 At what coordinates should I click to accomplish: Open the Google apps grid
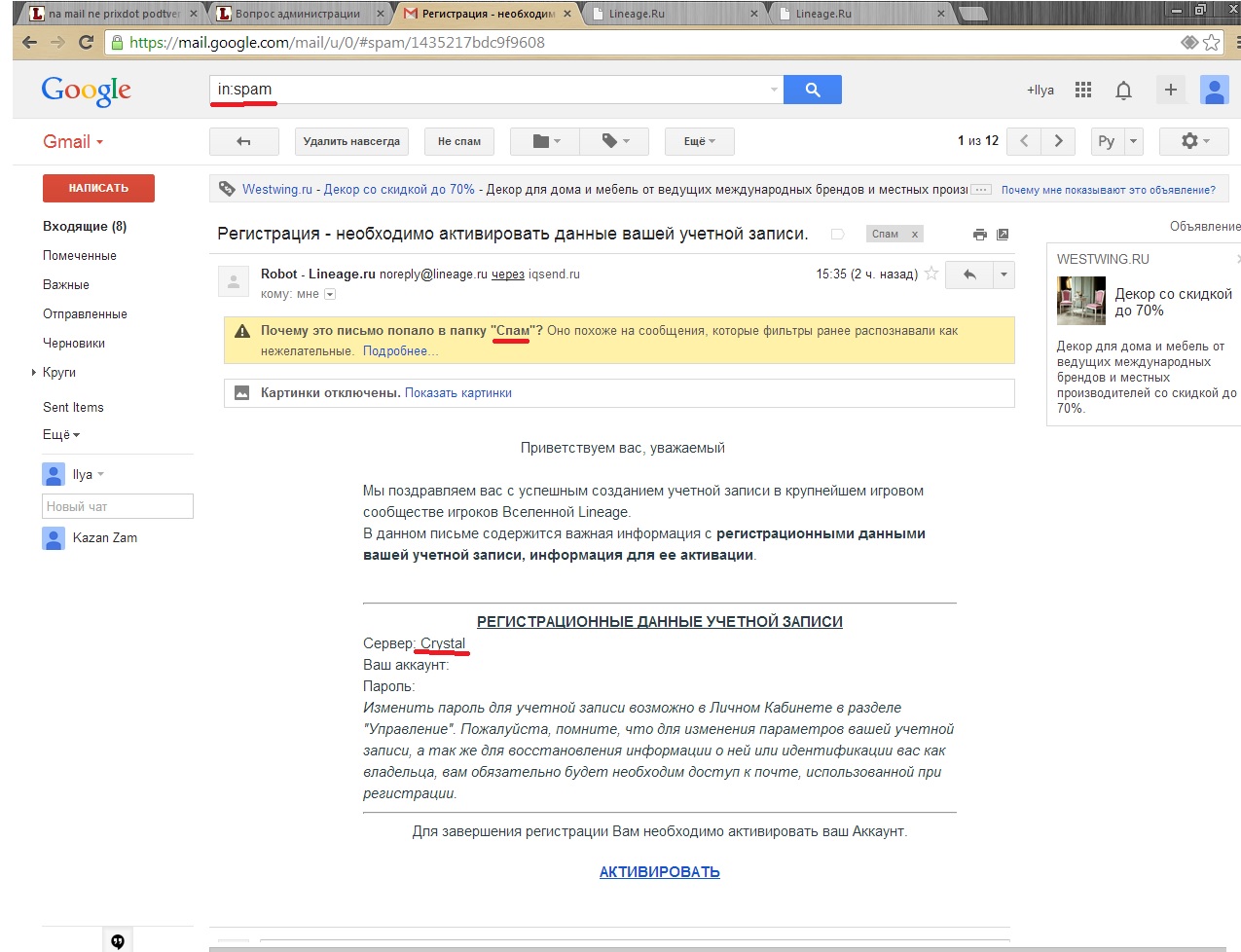pos(1083,90)
